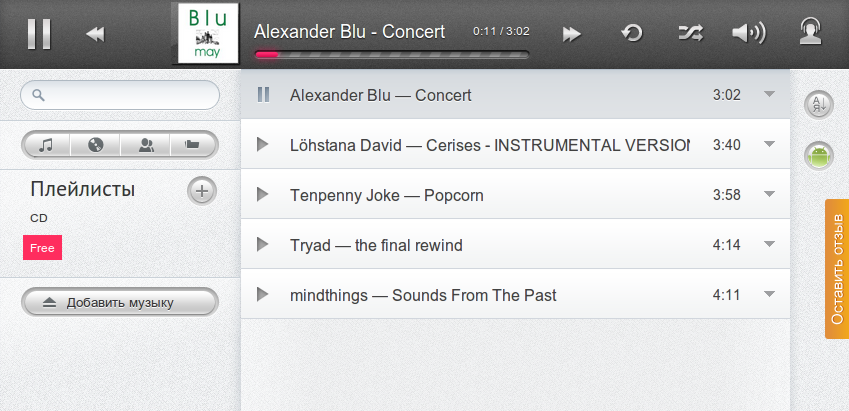This screenshot has height=411, width=849.
Task: Open dropdown for Tenpenny Joke — Popcorn
Action: coord(769,194)
